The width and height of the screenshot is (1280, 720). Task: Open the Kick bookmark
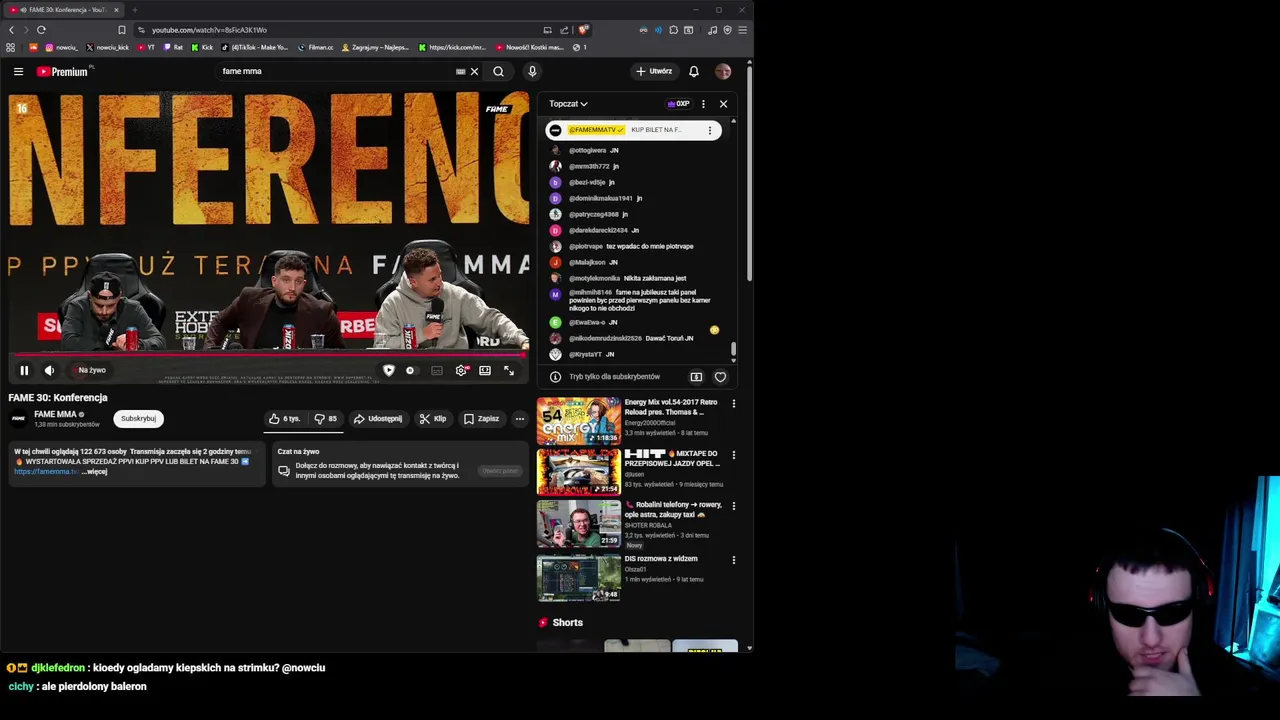[203, 47]
